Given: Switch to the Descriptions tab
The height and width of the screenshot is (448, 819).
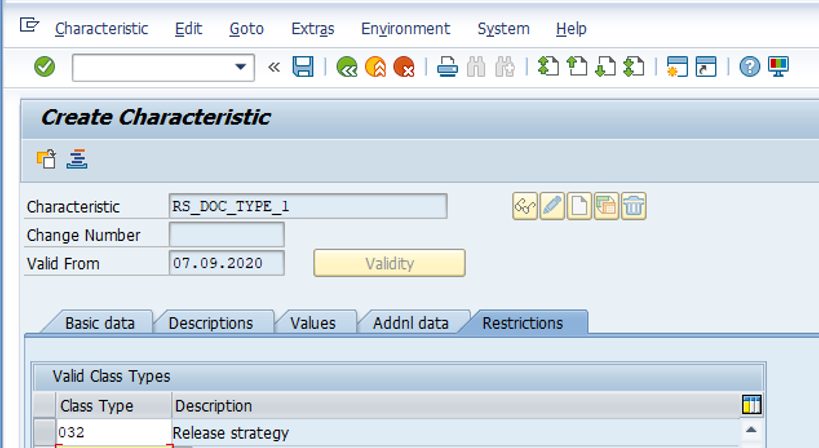Looking at the screenshot, I should coord(211,323).
